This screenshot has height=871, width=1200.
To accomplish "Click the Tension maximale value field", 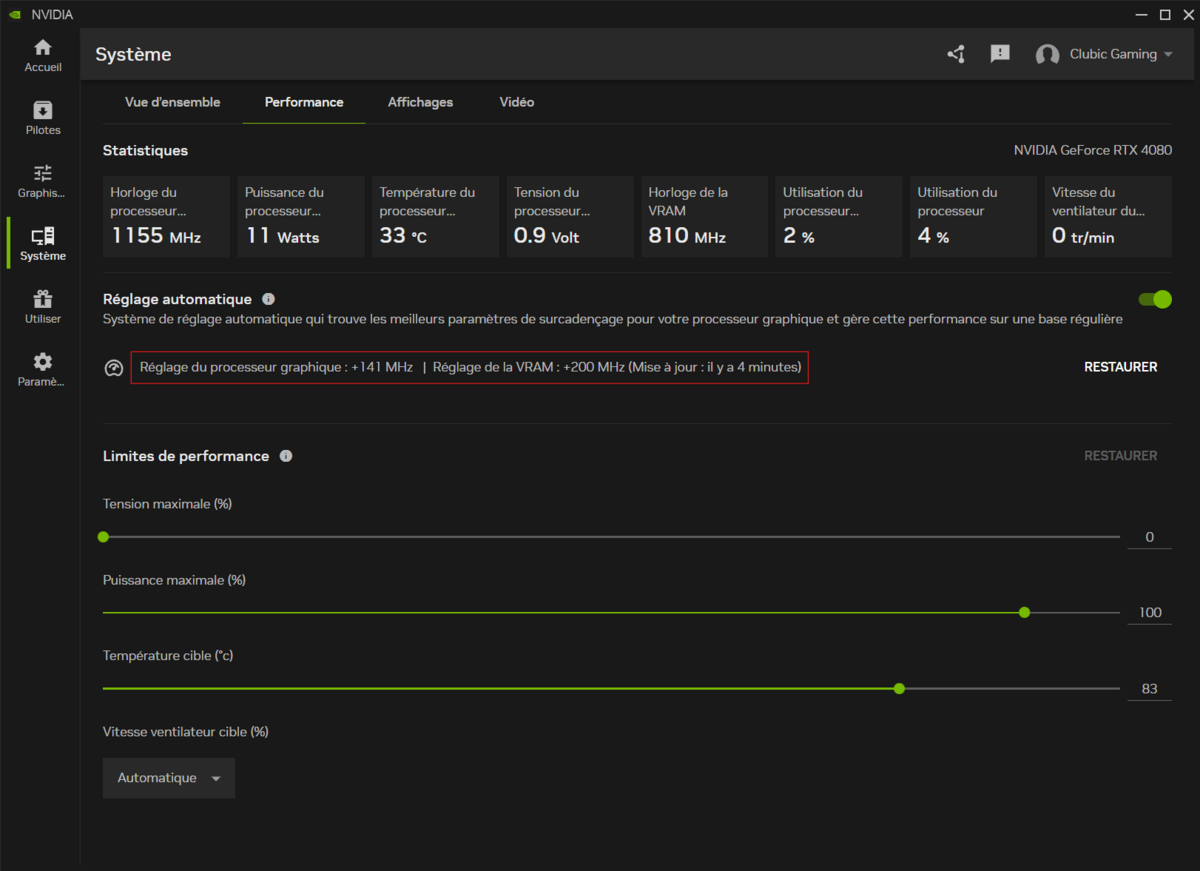I will pos(1149,537).
